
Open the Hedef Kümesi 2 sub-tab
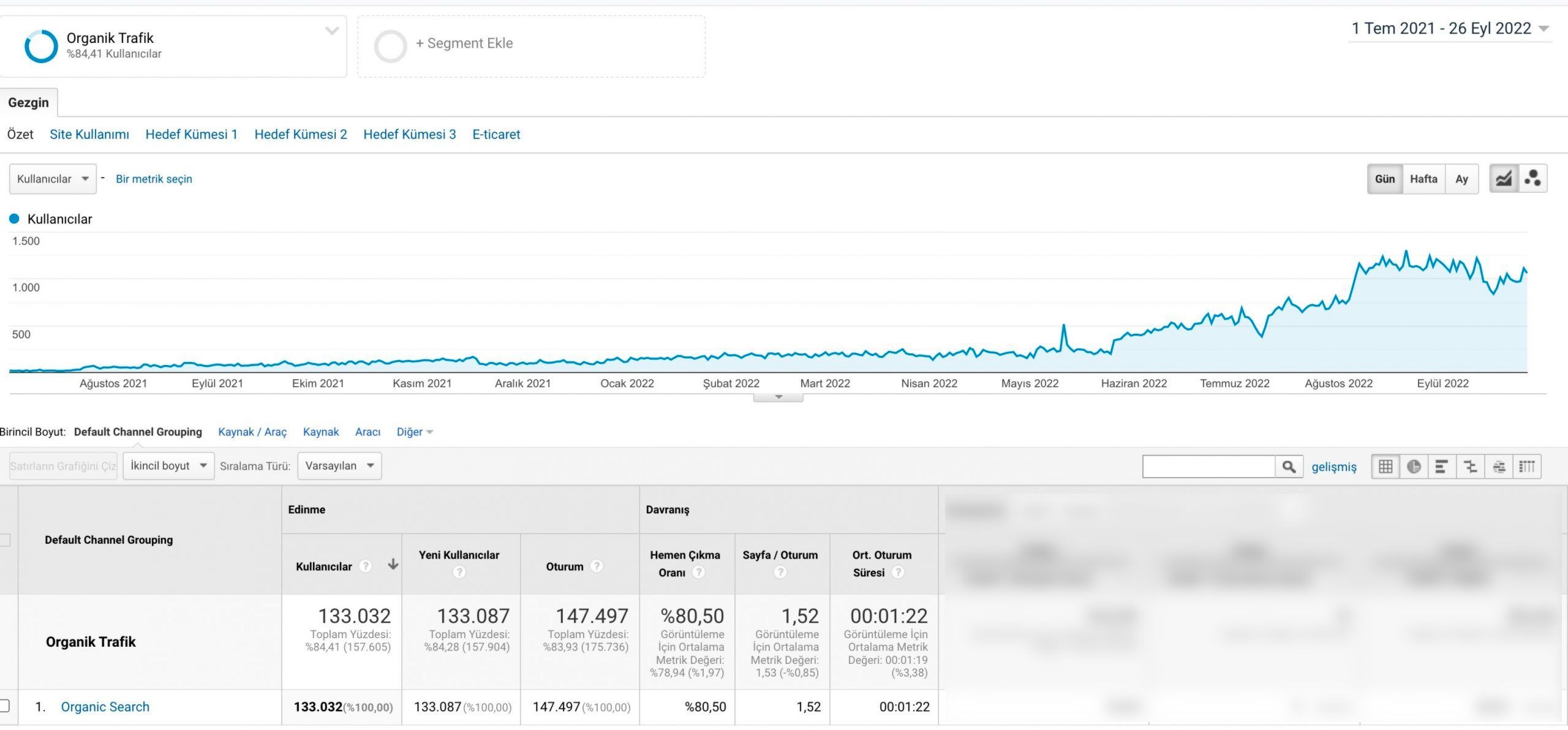301,134
